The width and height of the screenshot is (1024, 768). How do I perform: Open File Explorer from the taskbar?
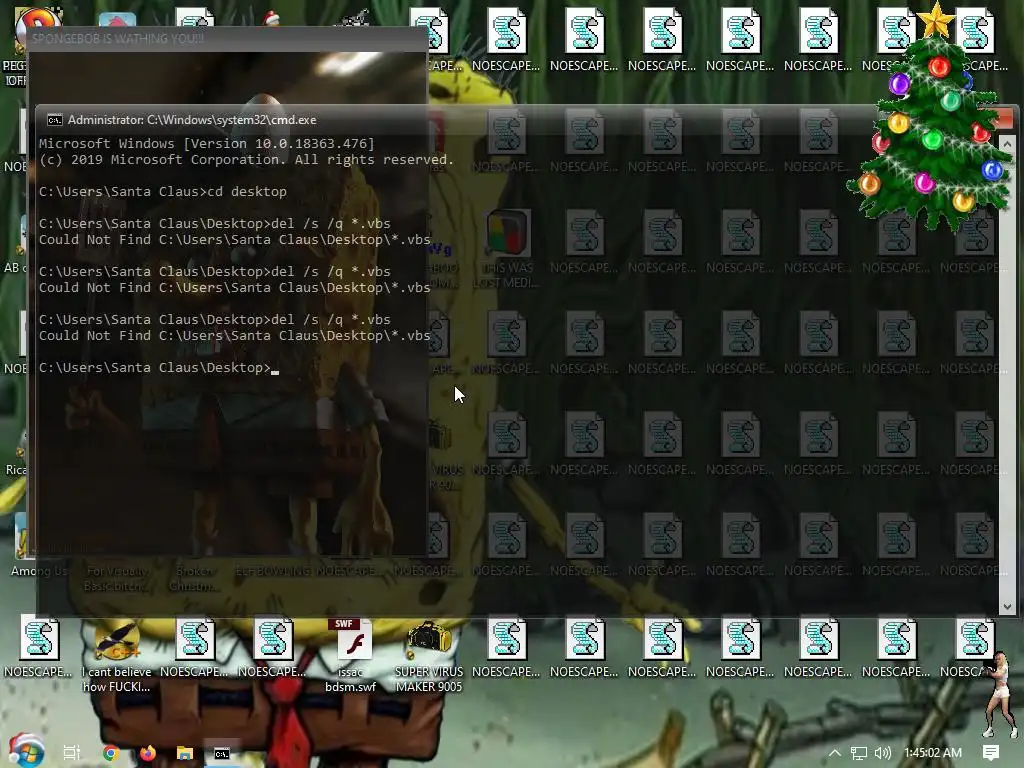(185, 753)
